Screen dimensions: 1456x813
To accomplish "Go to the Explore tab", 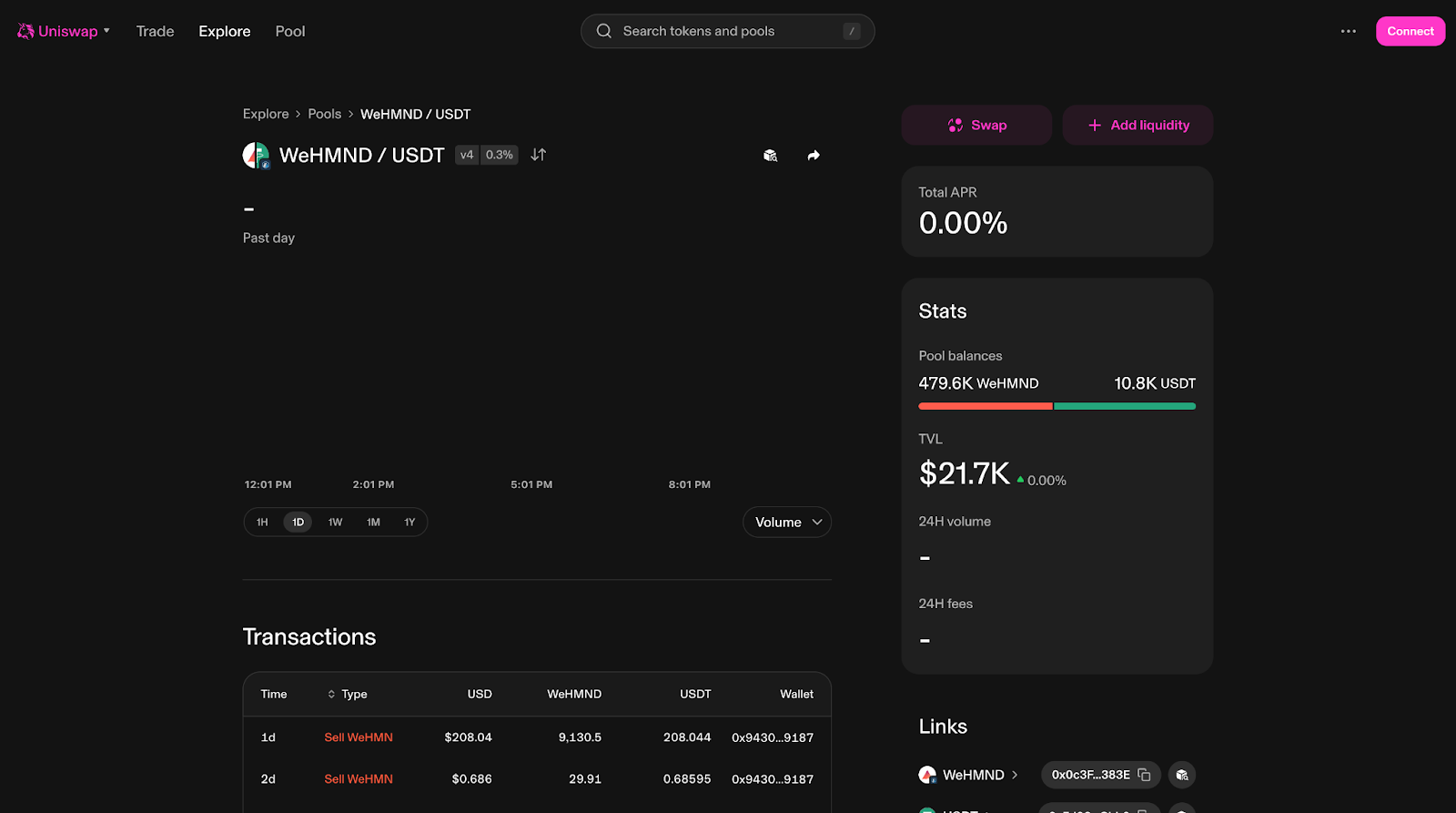I will coord(225,31).
